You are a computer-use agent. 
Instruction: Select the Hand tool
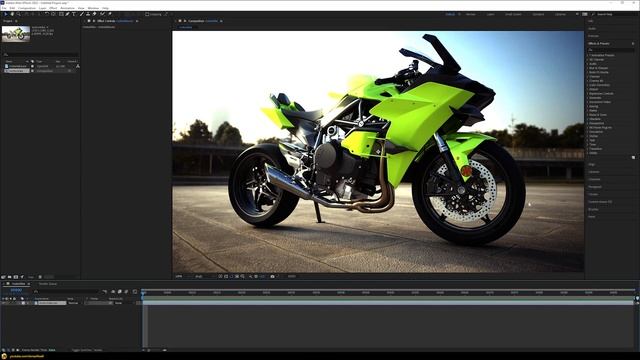pos(12,14)
